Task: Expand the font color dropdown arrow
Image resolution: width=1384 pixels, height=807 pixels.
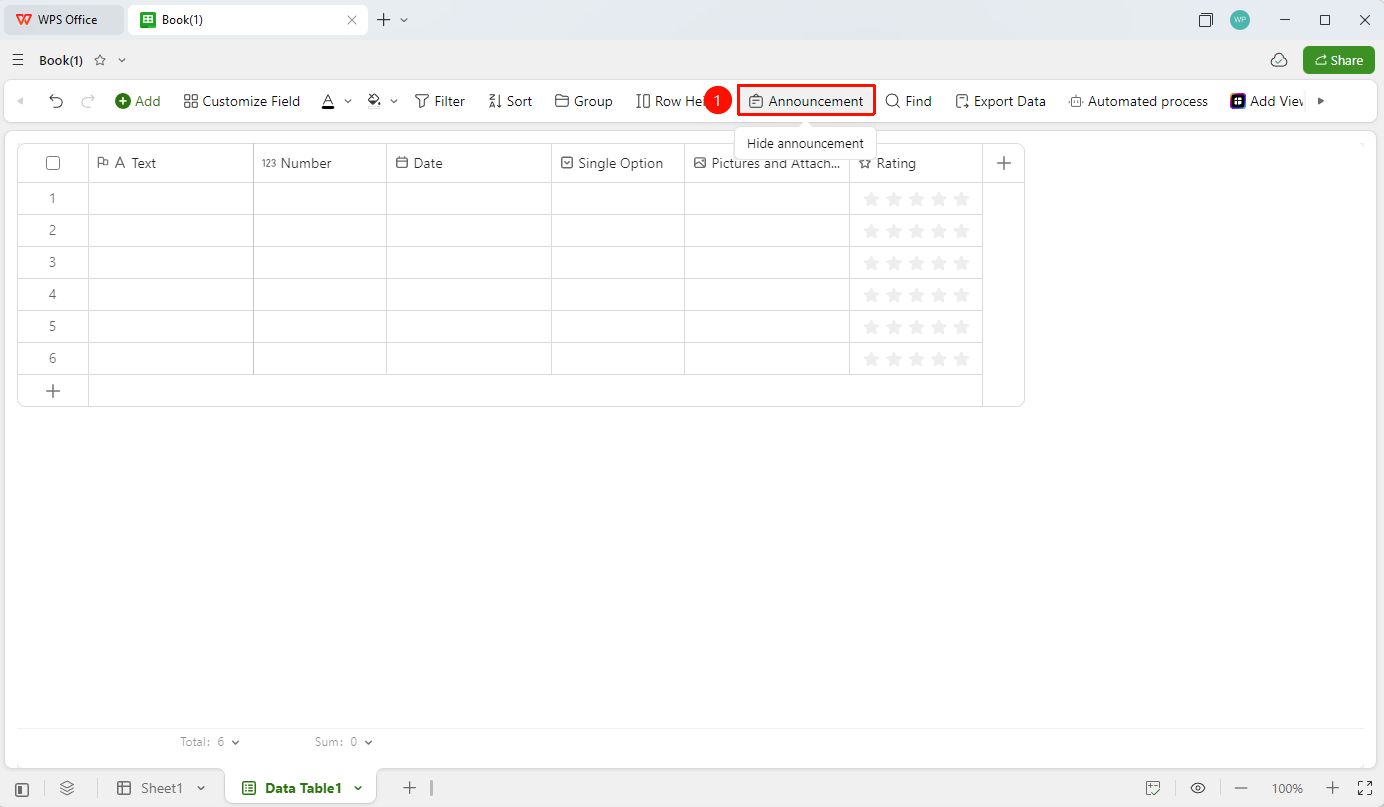Action: 348,101
